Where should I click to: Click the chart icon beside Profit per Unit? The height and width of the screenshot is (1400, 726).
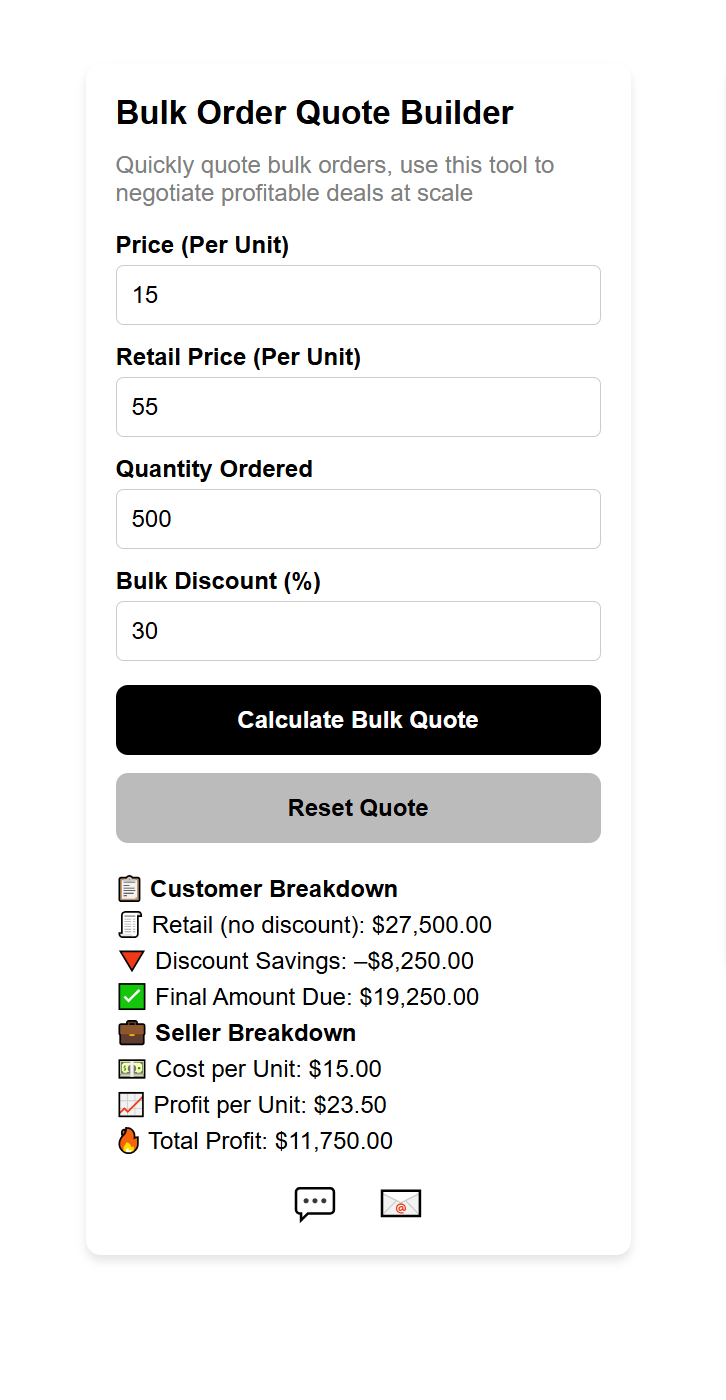131,1104
